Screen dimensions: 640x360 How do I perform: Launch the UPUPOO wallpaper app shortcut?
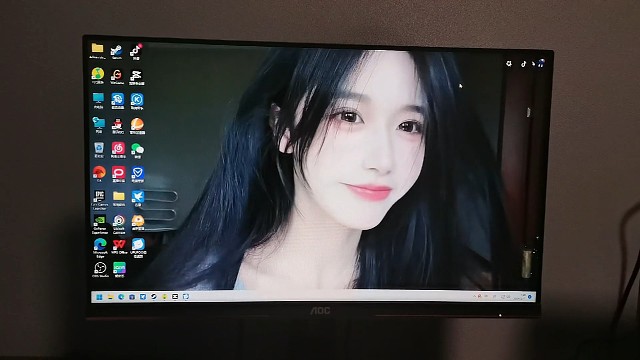tap(138, 244)
